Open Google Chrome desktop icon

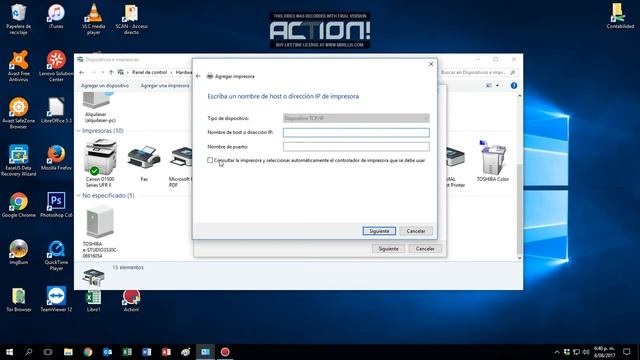tap(18, 205)
